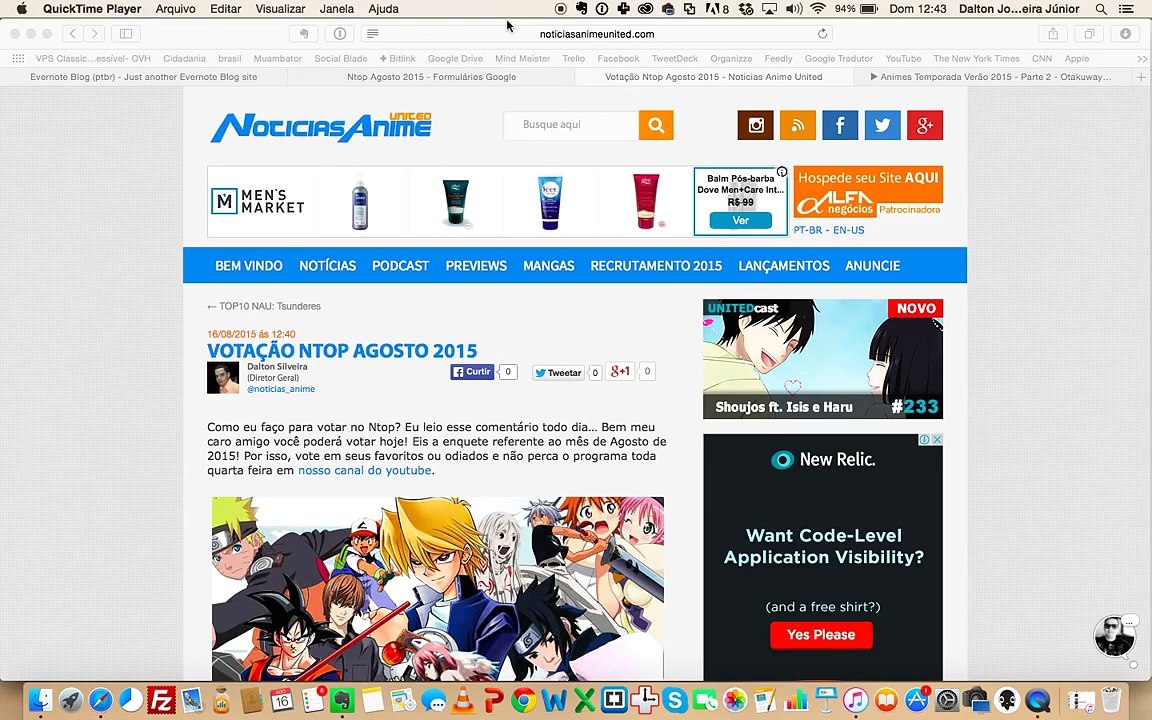Open Safari's share button

[1053, 34]
